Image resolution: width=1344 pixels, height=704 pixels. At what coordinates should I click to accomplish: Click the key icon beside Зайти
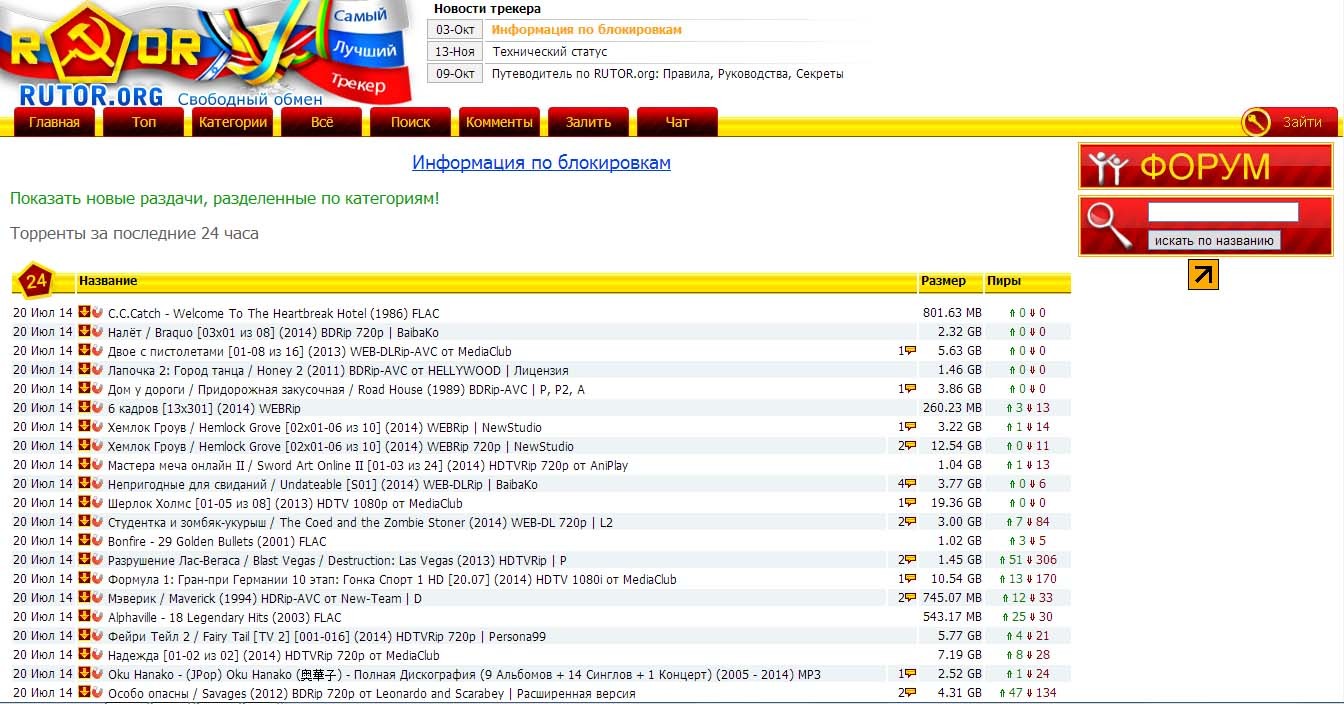coord(1256,122)
